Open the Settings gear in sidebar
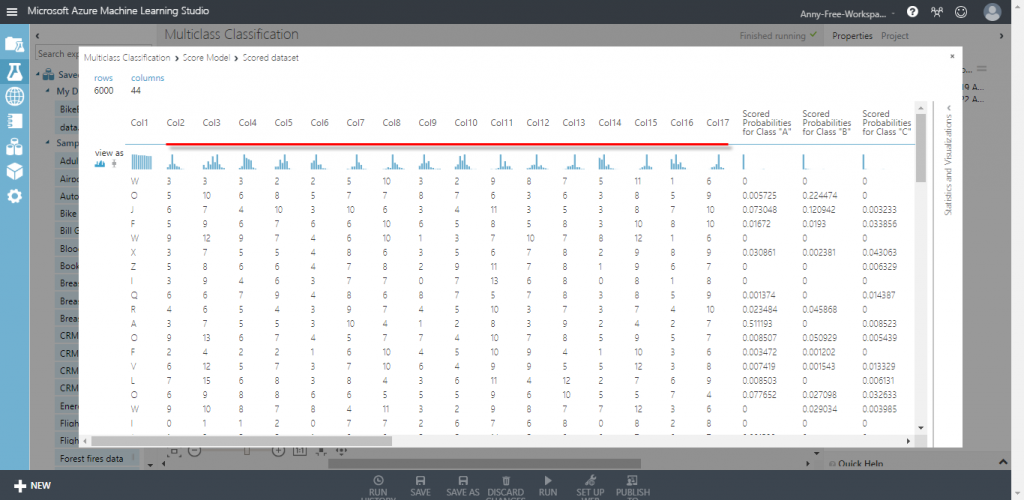 14,196
